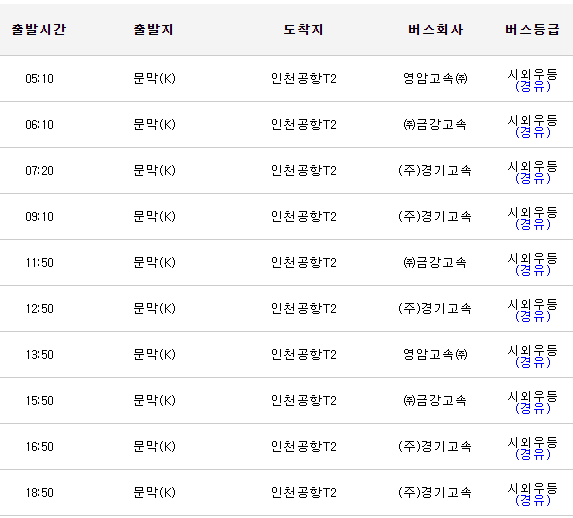573x518 pixels.
Task: Click 문막(K) in the 13:50 row
Action: pyautogui.click(x=154, y=355)
